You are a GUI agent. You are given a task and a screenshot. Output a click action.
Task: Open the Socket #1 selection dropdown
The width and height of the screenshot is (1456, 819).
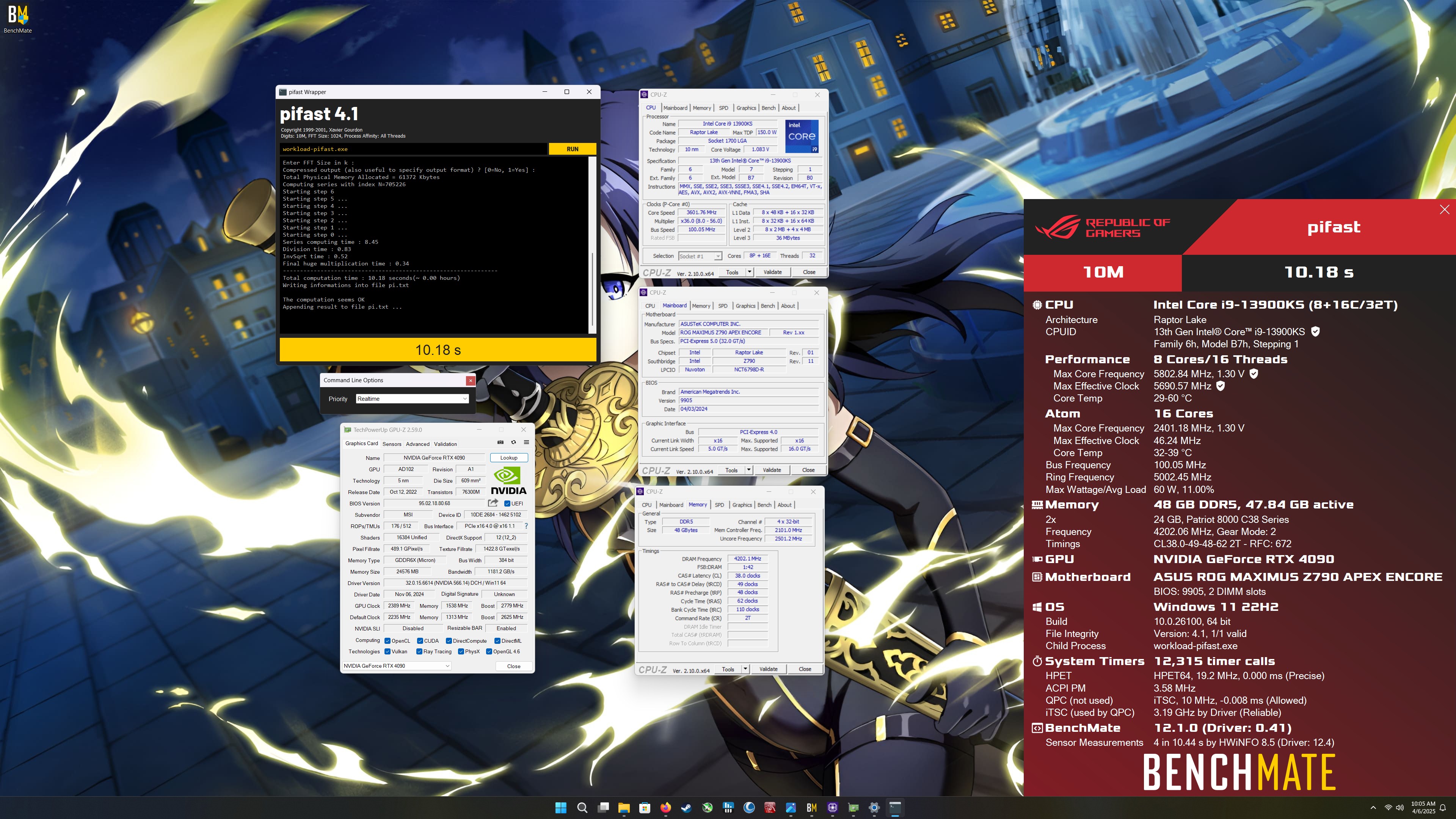pos(700,256)
